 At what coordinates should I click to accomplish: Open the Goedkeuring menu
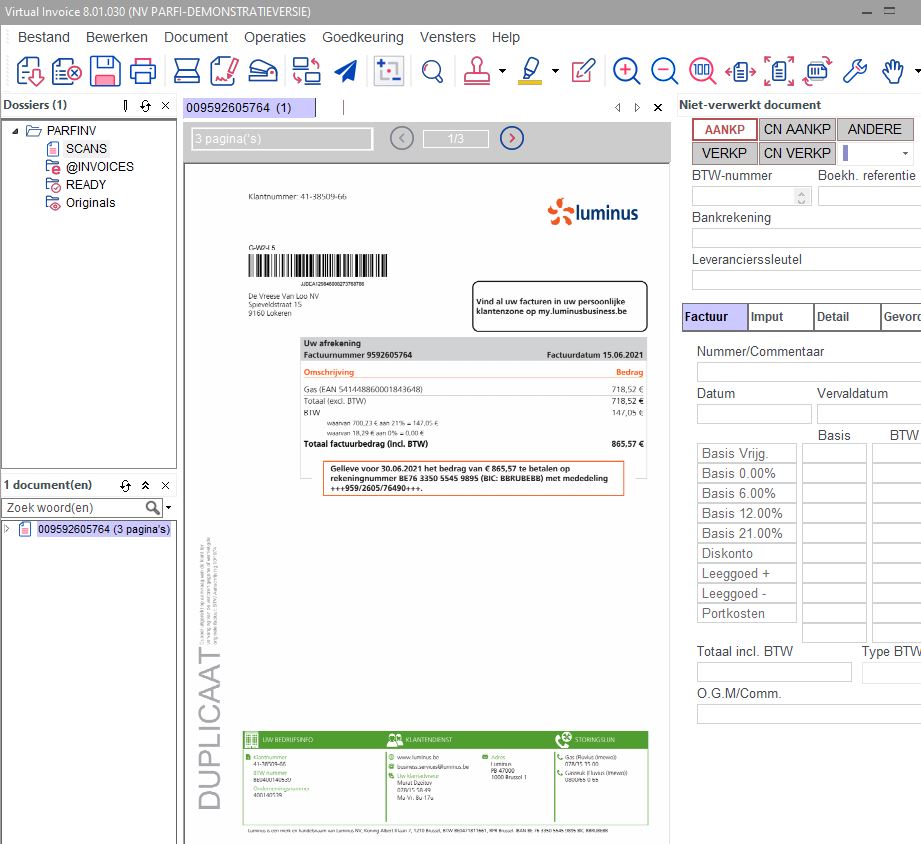[x=362, y=37]
